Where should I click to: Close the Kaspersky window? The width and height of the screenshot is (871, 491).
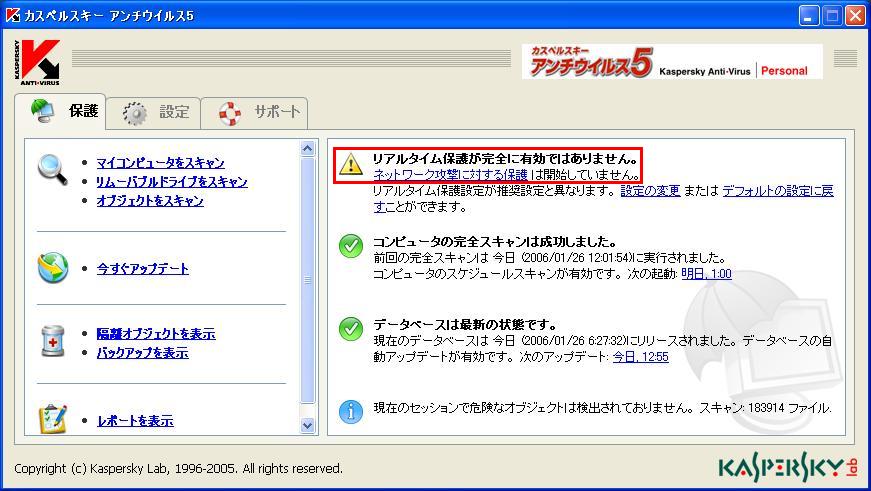[x=855, y=16]
